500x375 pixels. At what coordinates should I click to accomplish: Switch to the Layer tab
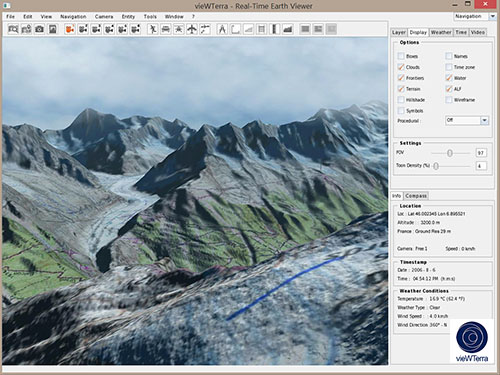399,32
